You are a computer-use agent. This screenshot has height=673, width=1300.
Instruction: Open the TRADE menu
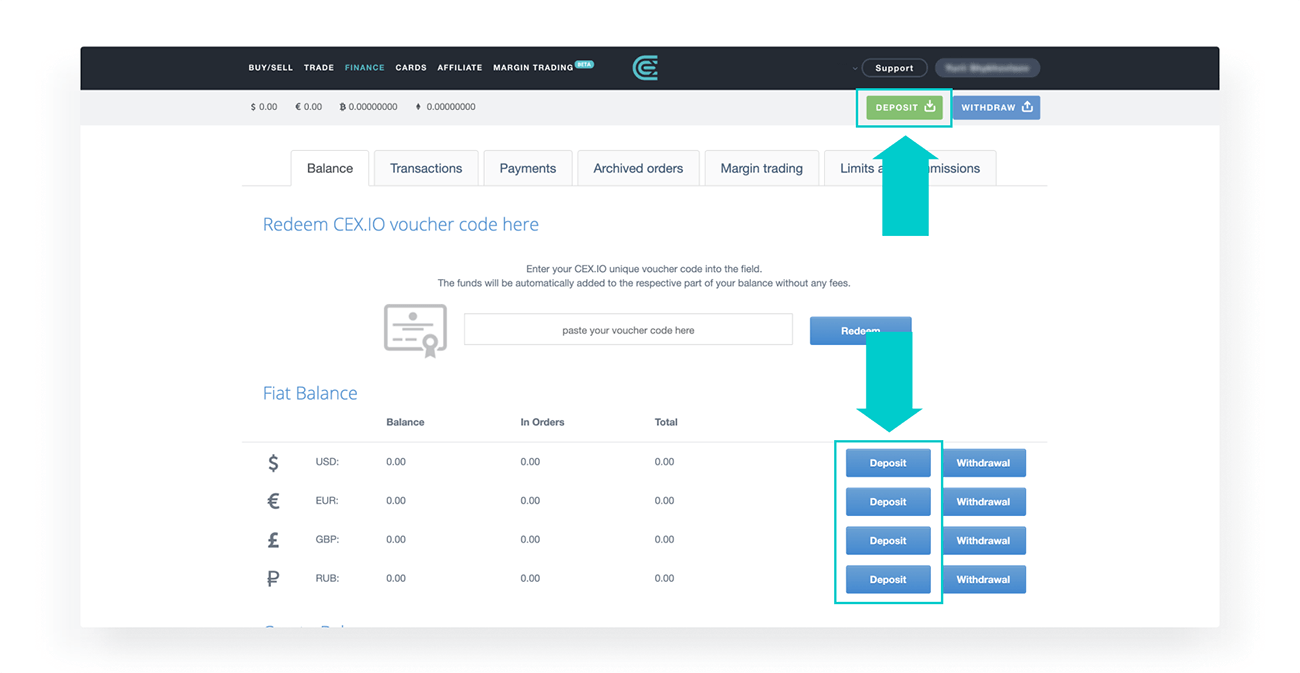point(319,68)
